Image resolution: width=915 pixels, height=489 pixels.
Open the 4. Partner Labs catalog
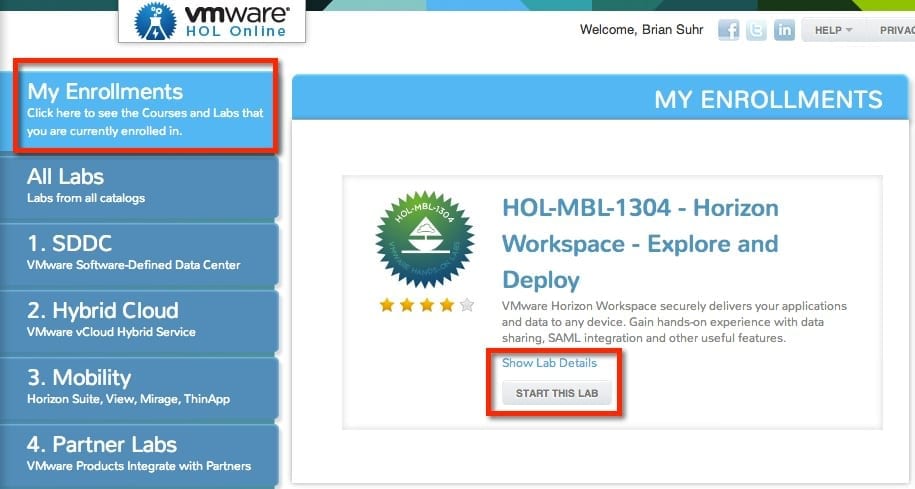pyautogui.click(x=139, y=455)
